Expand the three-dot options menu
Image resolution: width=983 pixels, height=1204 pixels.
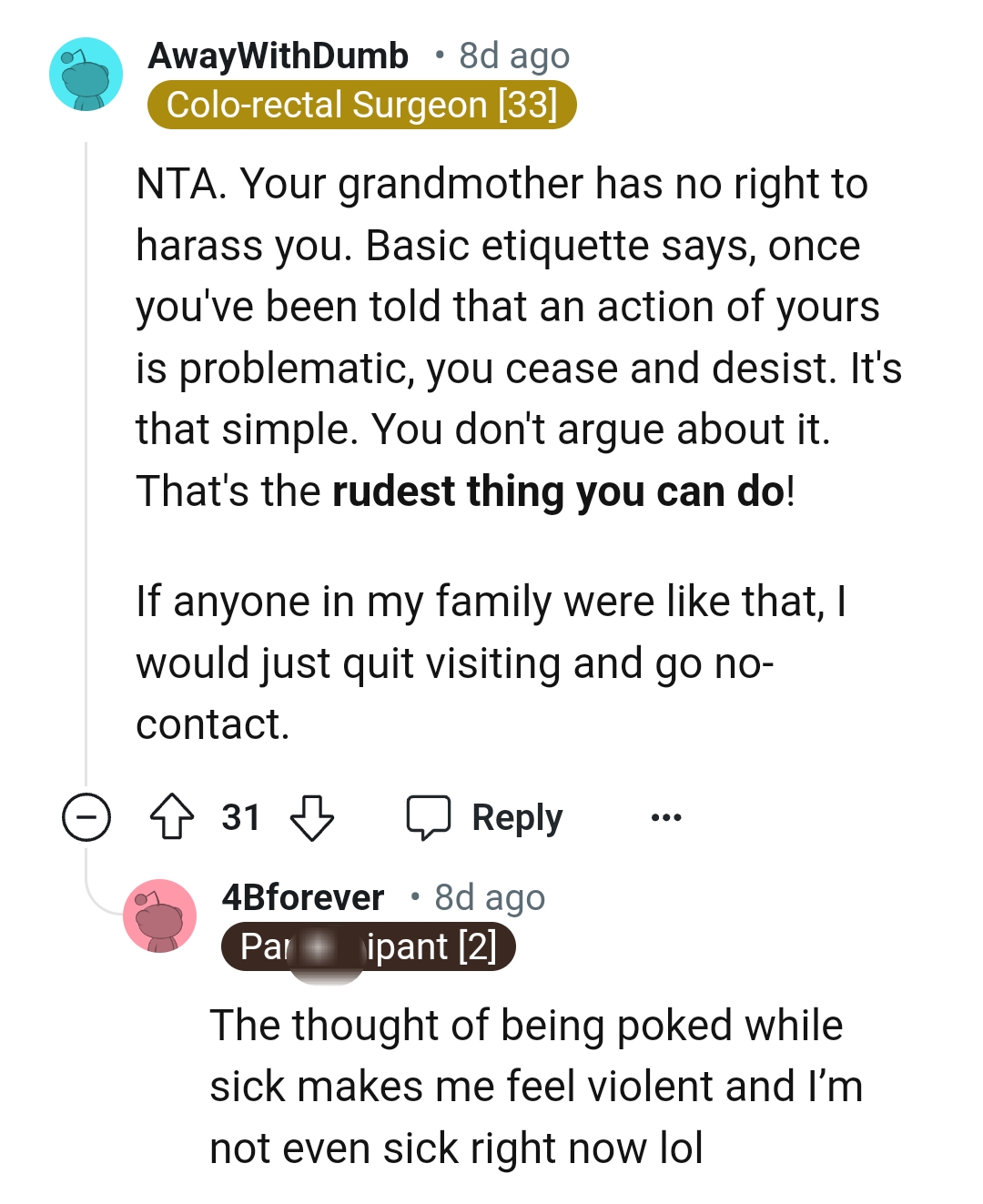(x=665, y=817)
